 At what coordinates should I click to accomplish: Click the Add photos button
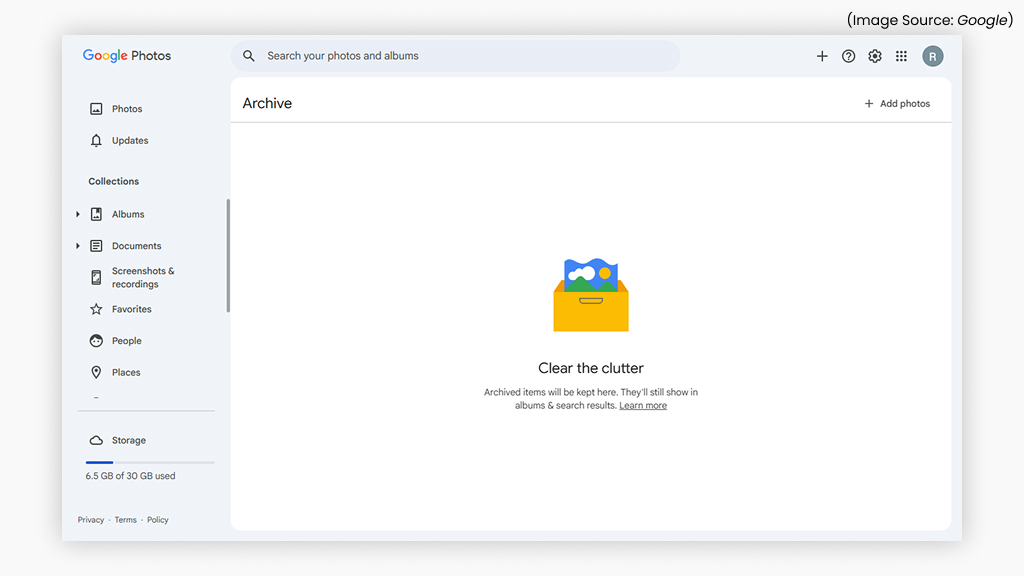point(897,103)
